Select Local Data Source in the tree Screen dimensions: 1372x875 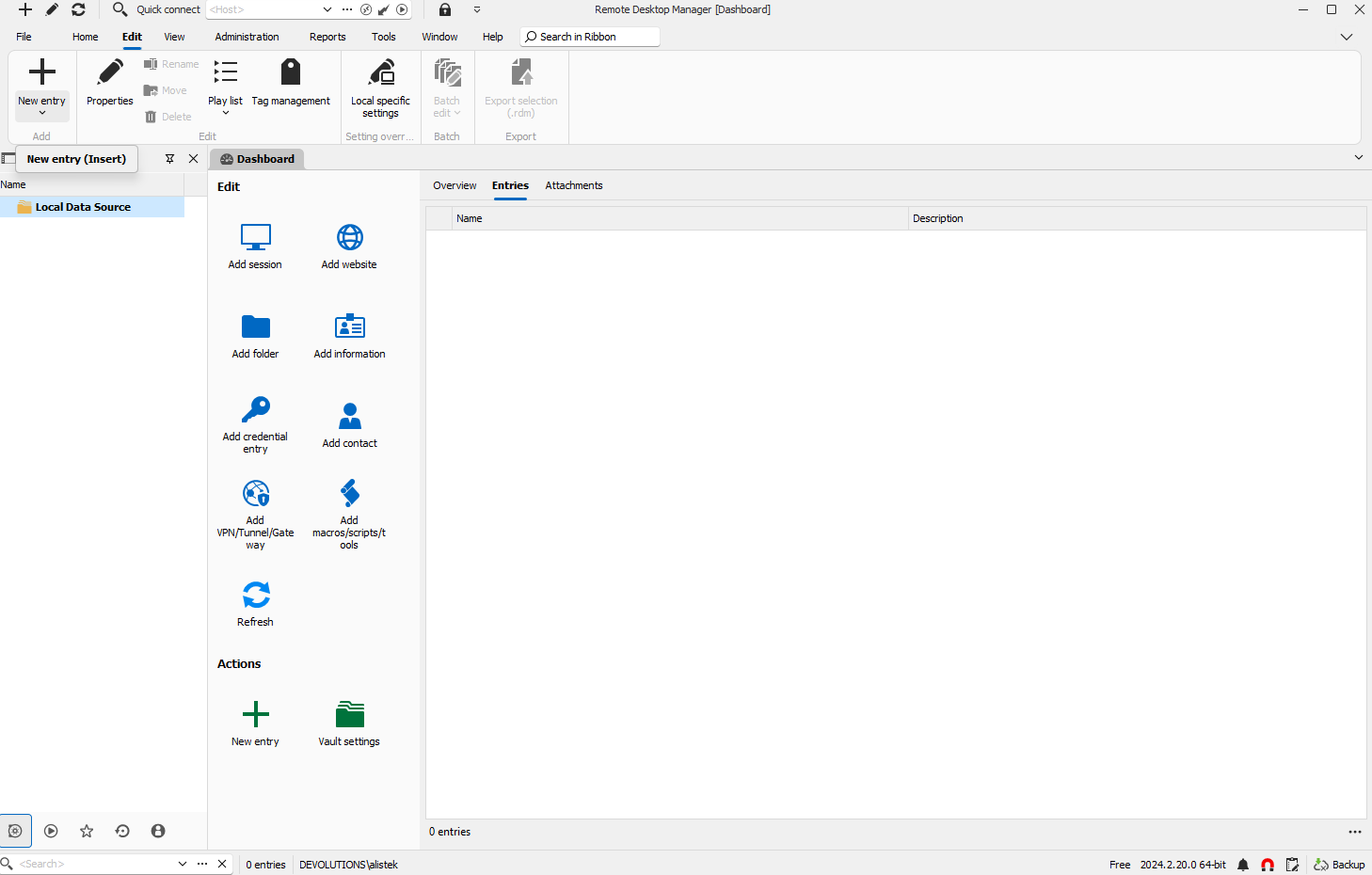(92, 207)
